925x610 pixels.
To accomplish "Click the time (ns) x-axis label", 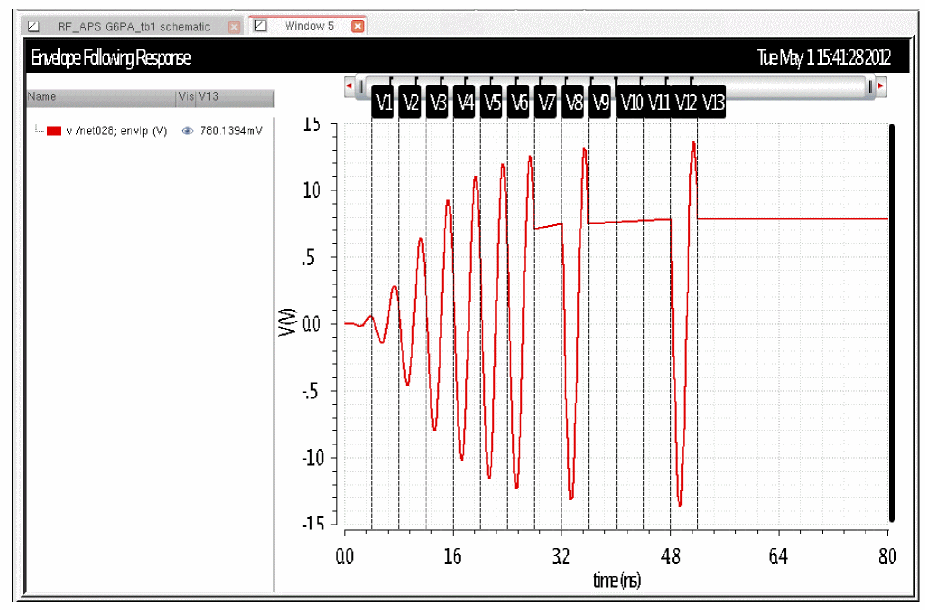I will coord(616,581).
